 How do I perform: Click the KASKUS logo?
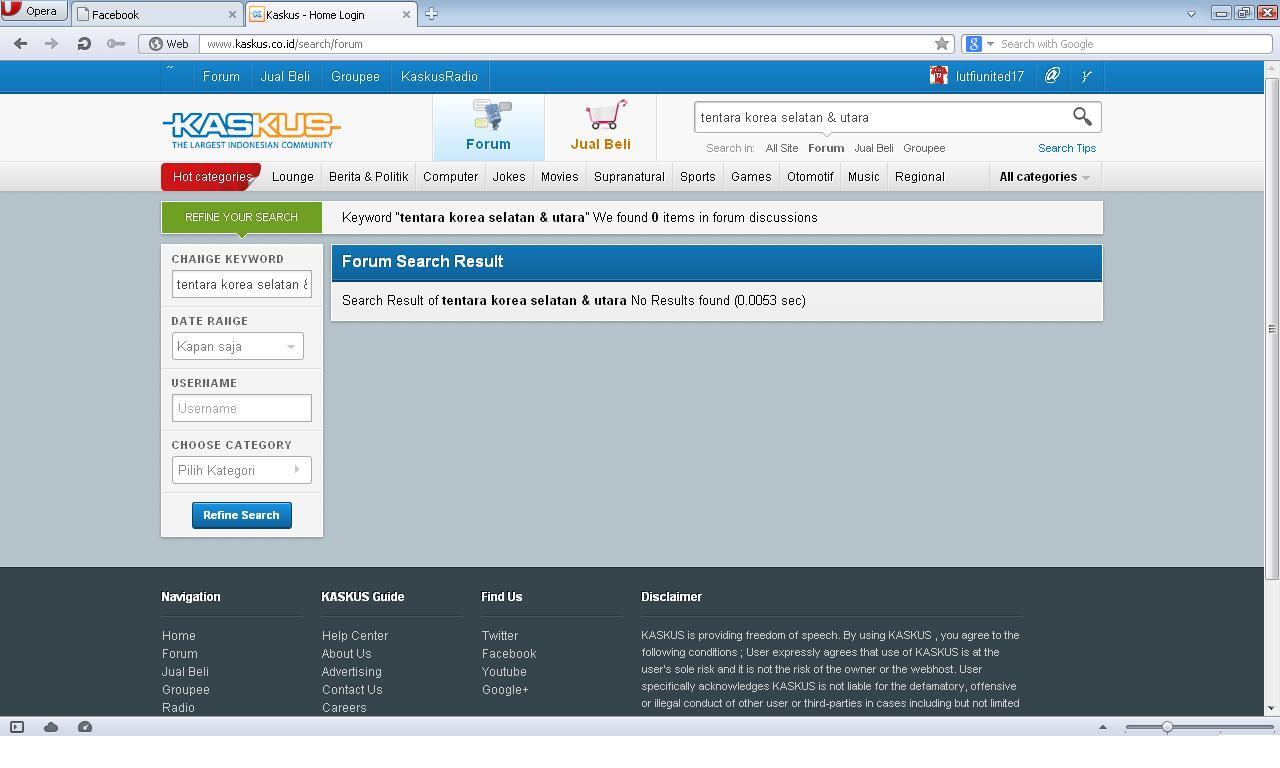(x=251, y=129)
